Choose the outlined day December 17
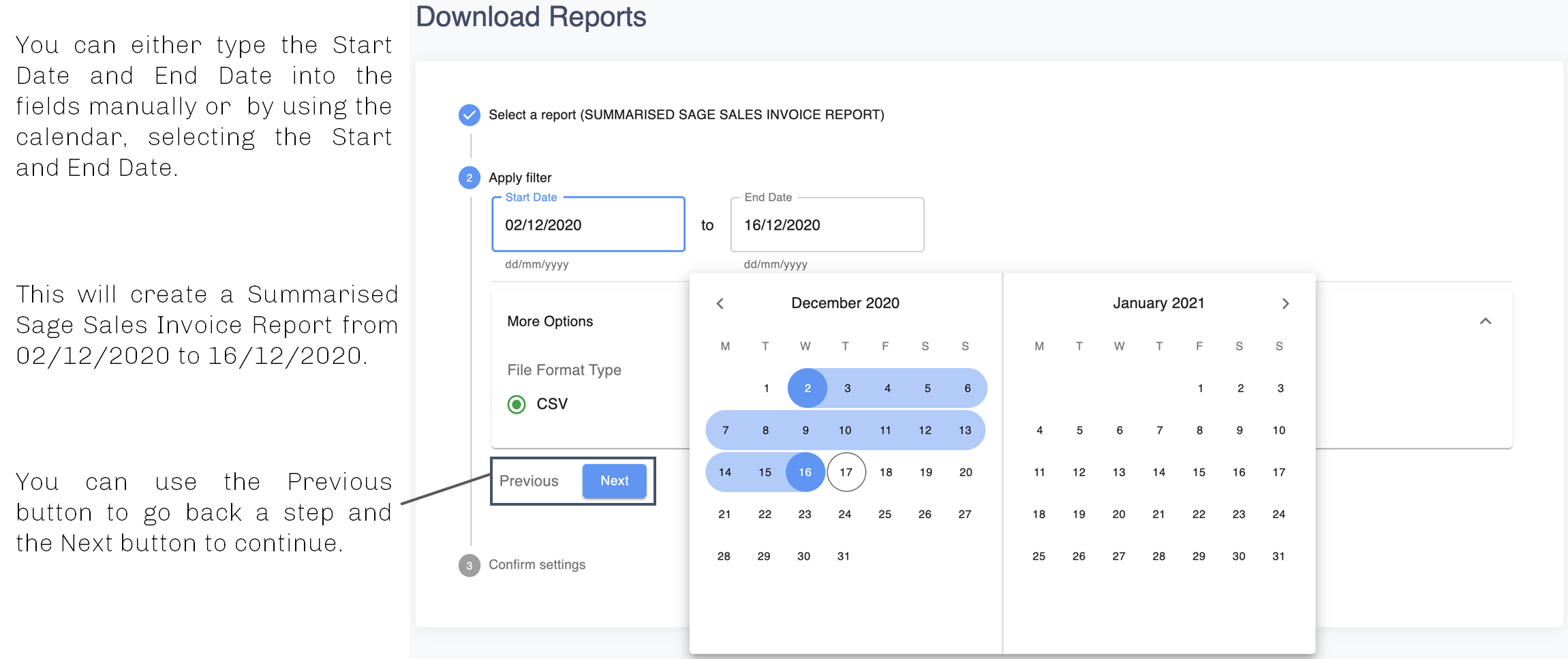This screenshot has height=659, width=1568. [x=846, y=472]
